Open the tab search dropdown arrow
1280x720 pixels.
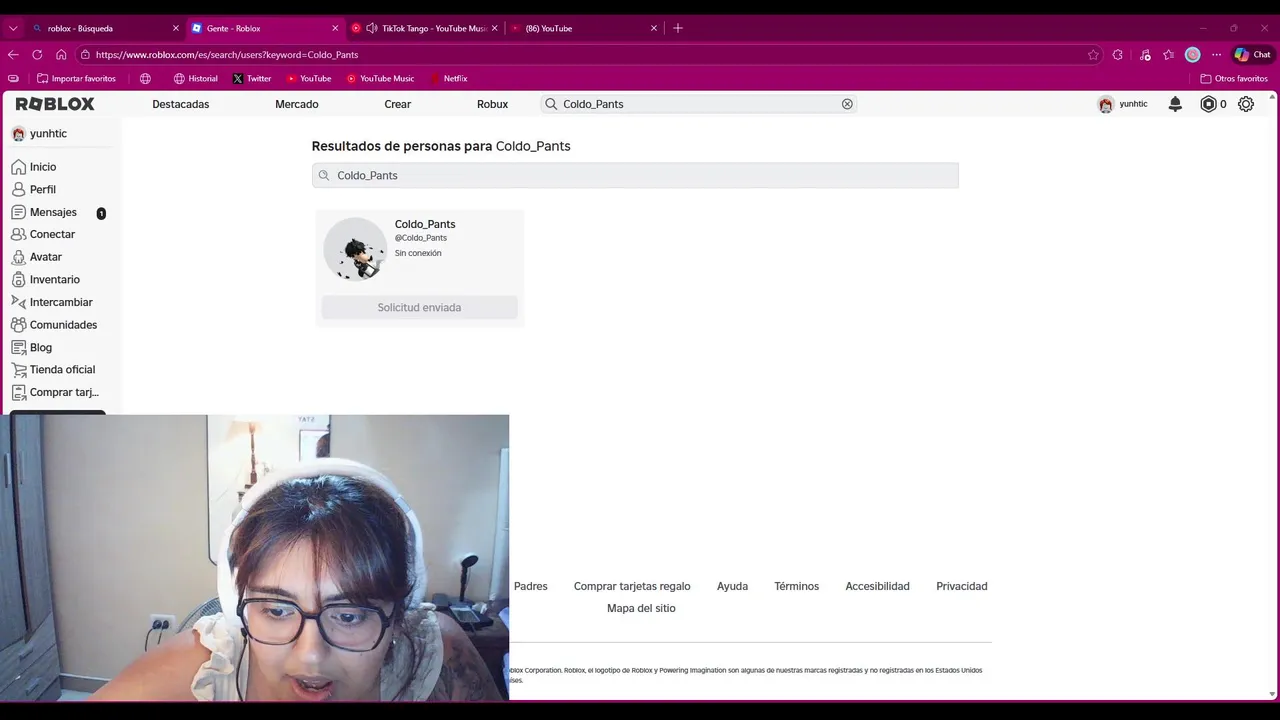[13, 28]
